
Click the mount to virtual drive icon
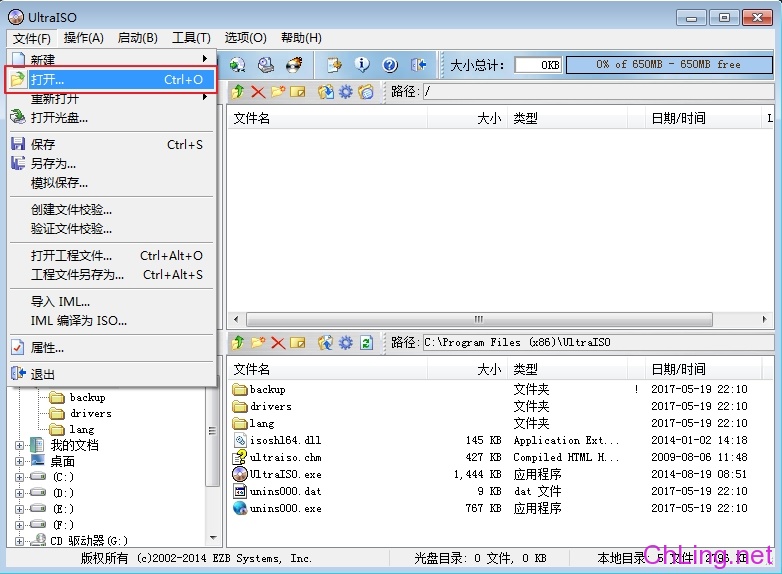tap(266, 65)
